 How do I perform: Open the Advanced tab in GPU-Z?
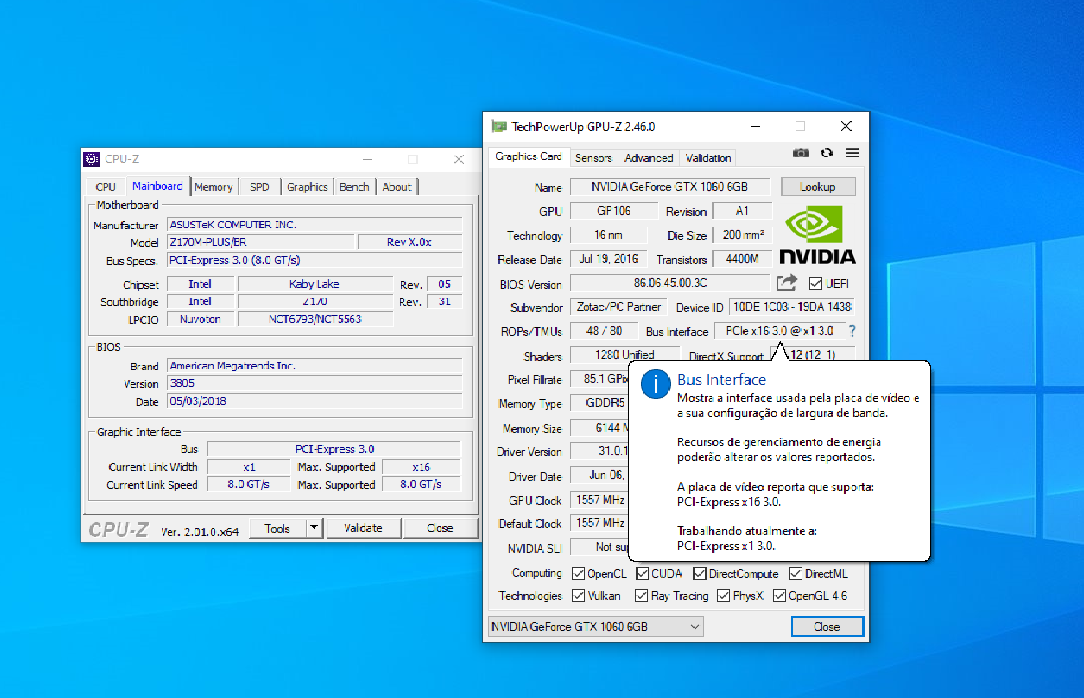tap(648, 158)
